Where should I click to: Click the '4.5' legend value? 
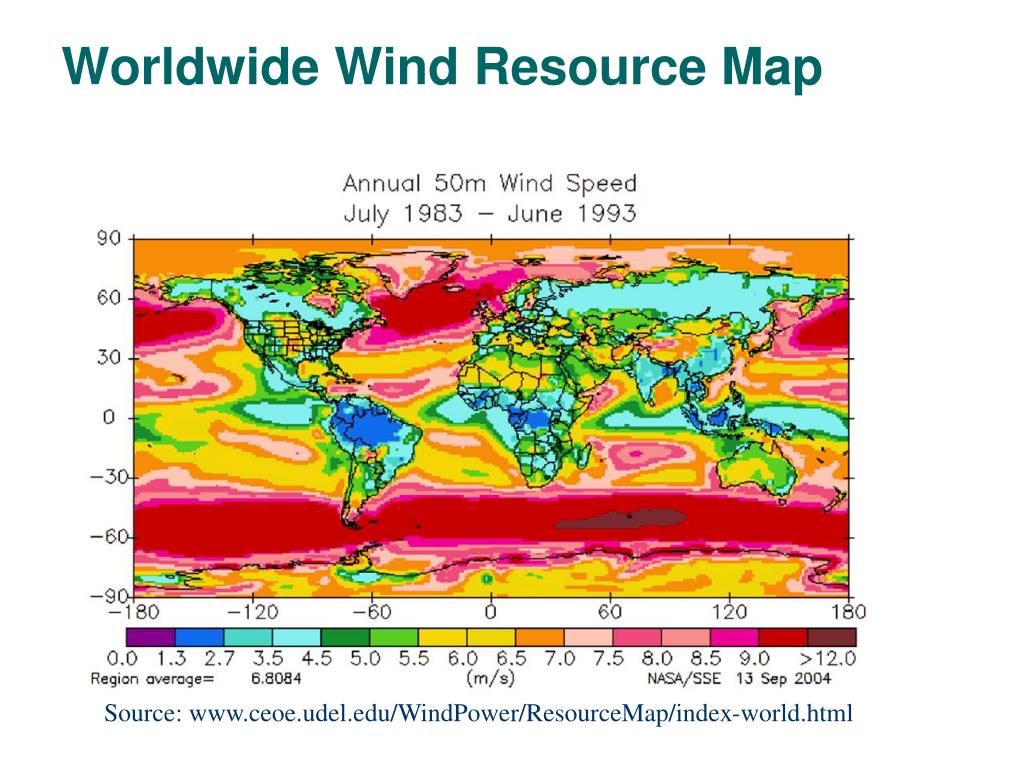317,658
